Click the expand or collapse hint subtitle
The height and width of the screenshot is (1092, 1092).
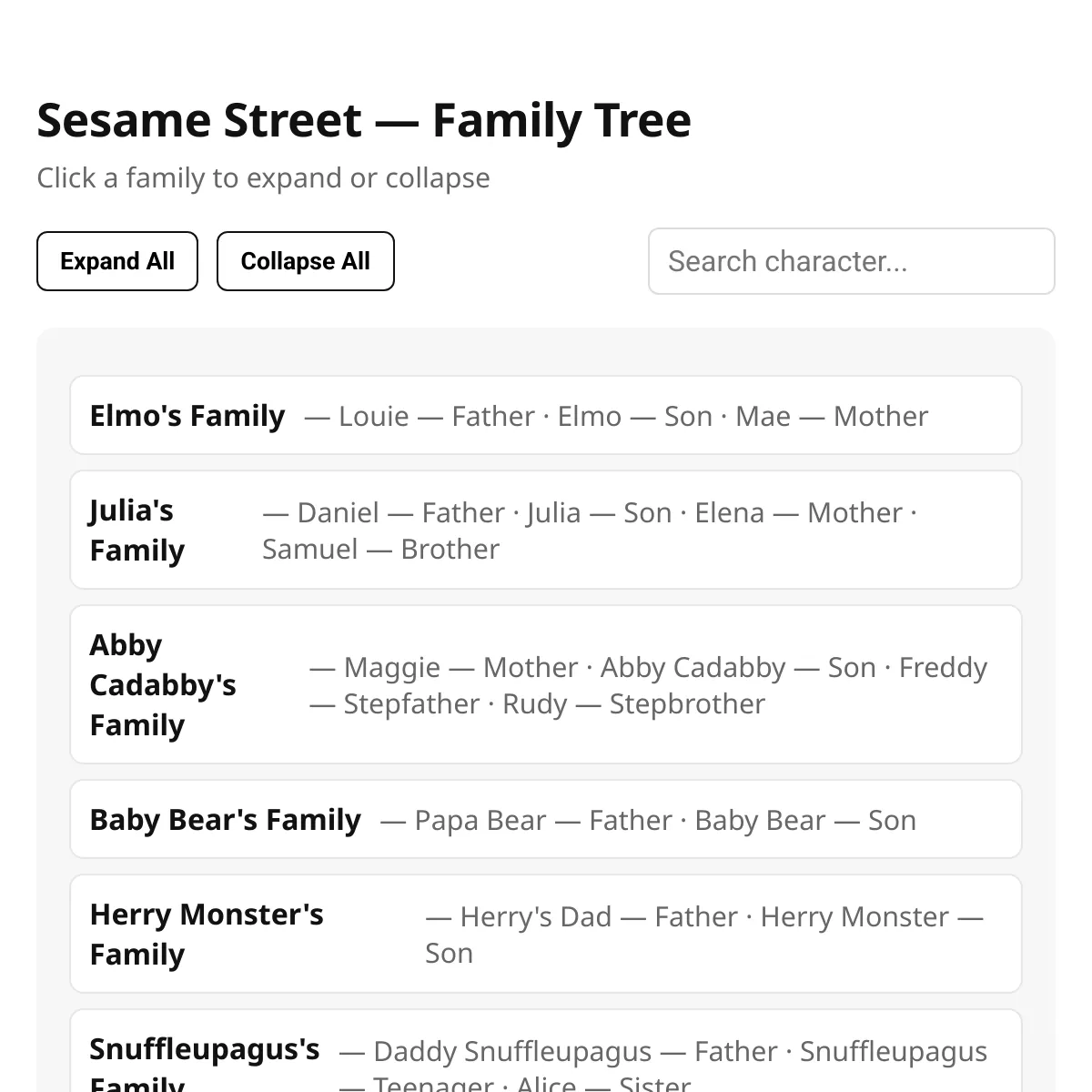tap(263, 178)
